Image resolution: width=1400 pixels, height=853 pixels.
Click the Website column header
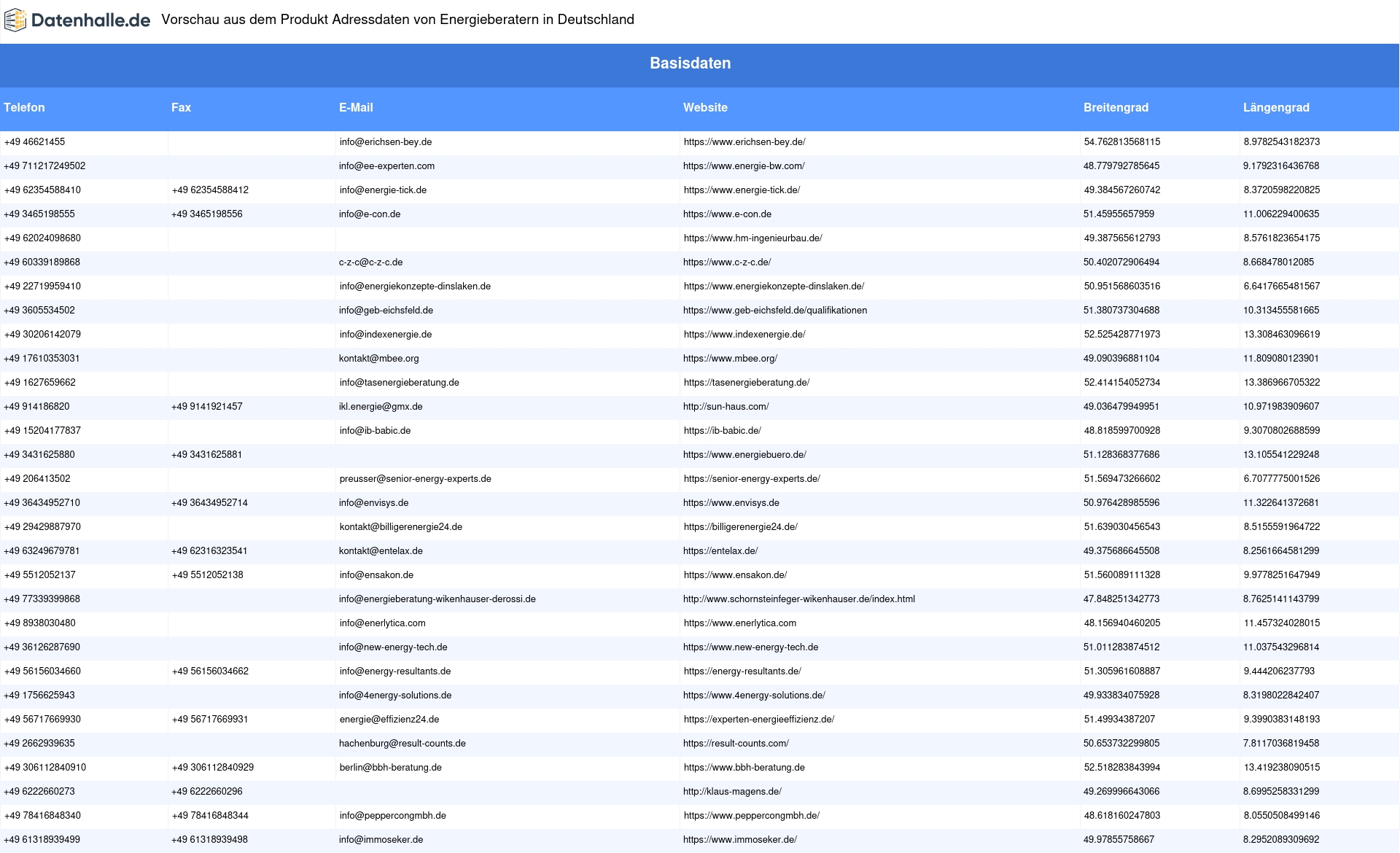click(705, 107)
